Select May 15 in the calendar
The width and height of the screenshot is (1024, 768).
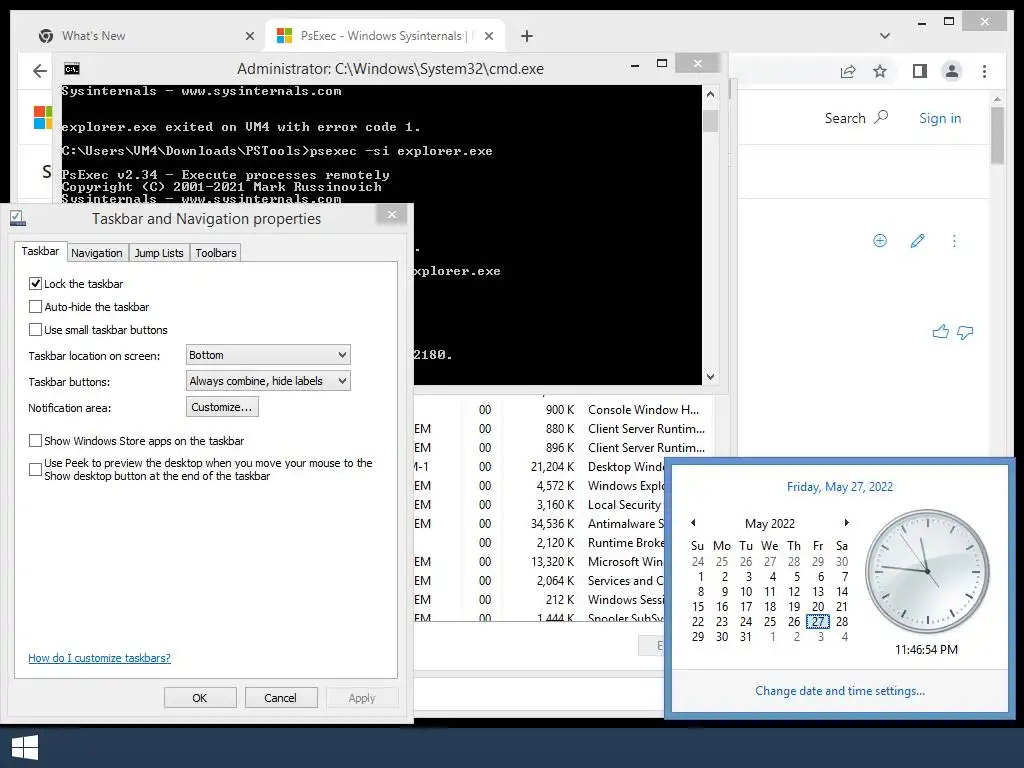coord(697,606)
